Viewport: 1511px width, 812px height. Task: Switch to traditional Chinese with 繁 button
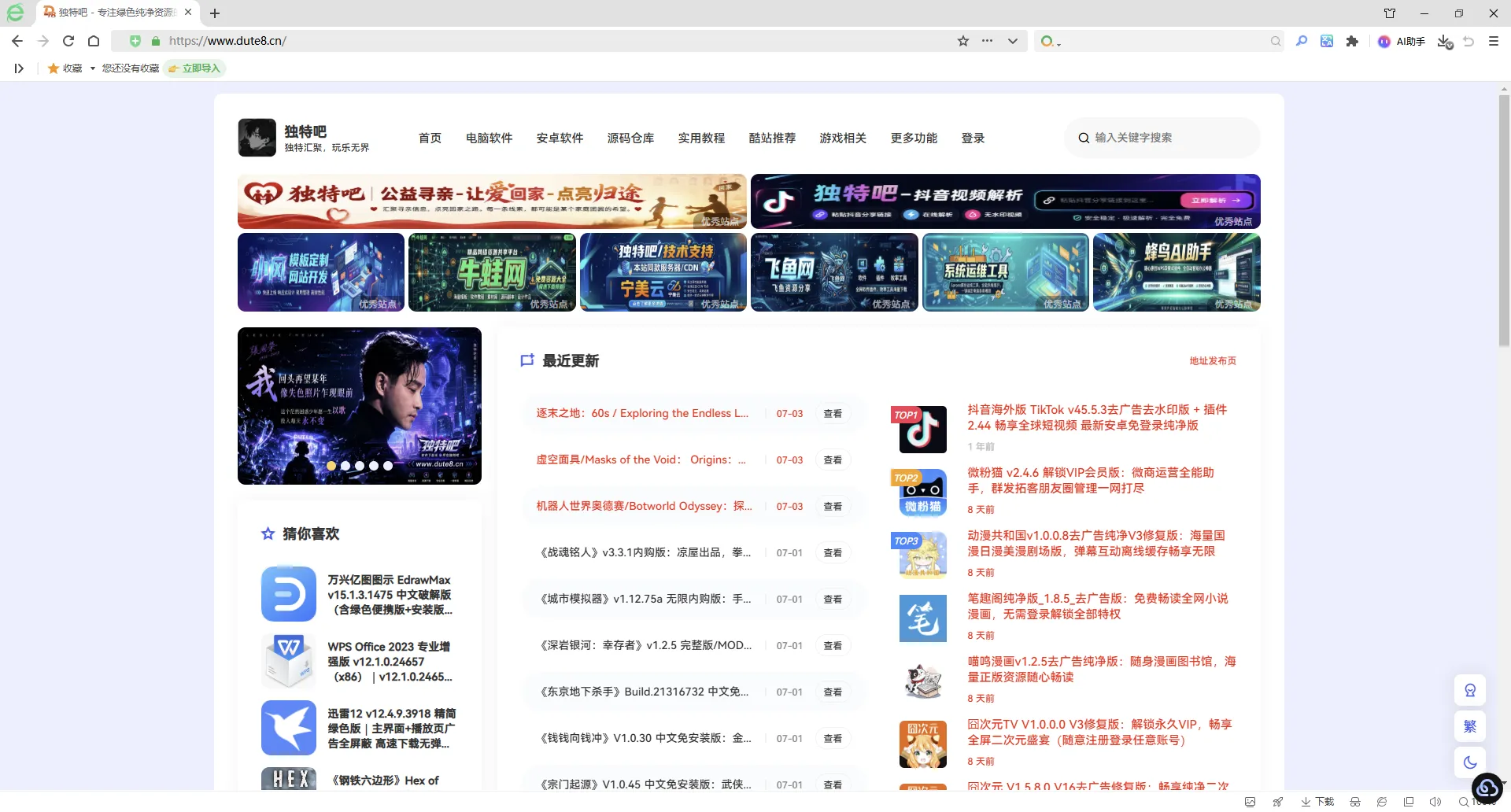click(1470, 726)
